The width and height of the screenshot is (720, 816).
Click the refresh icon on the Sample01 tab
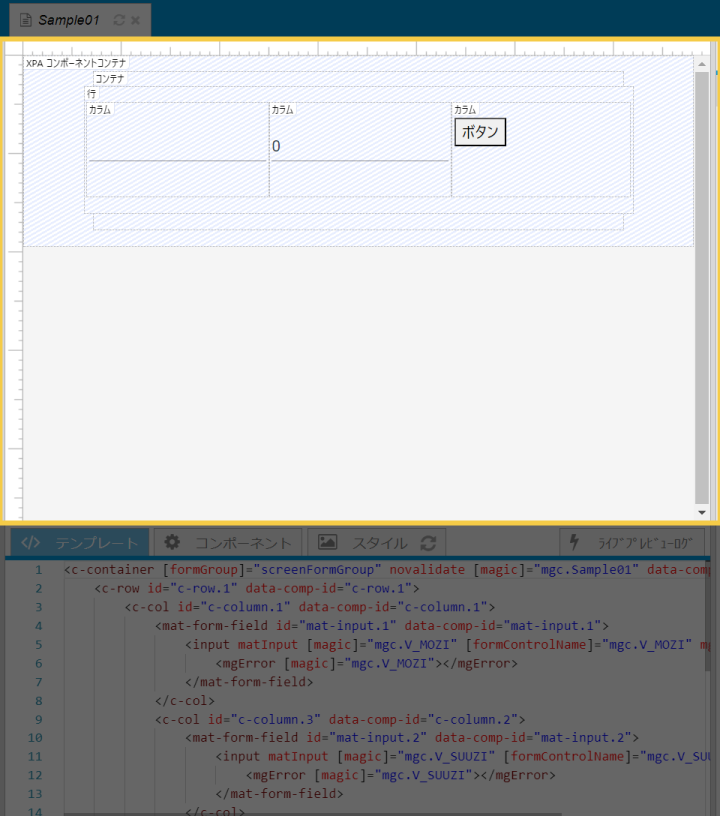tap(119, 20)
